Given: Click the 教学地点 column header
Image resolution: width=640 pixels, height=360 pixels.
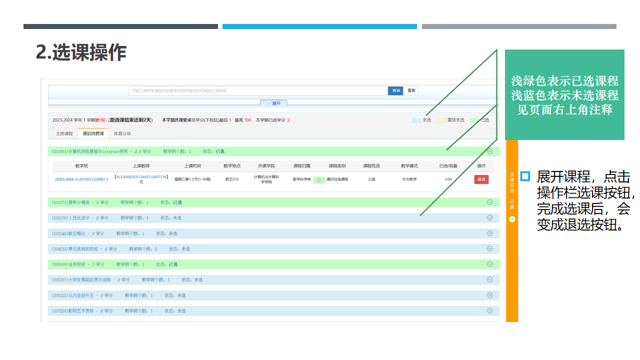Looking at the screenshot, I should pyautogui.click(x=232, y=166).
